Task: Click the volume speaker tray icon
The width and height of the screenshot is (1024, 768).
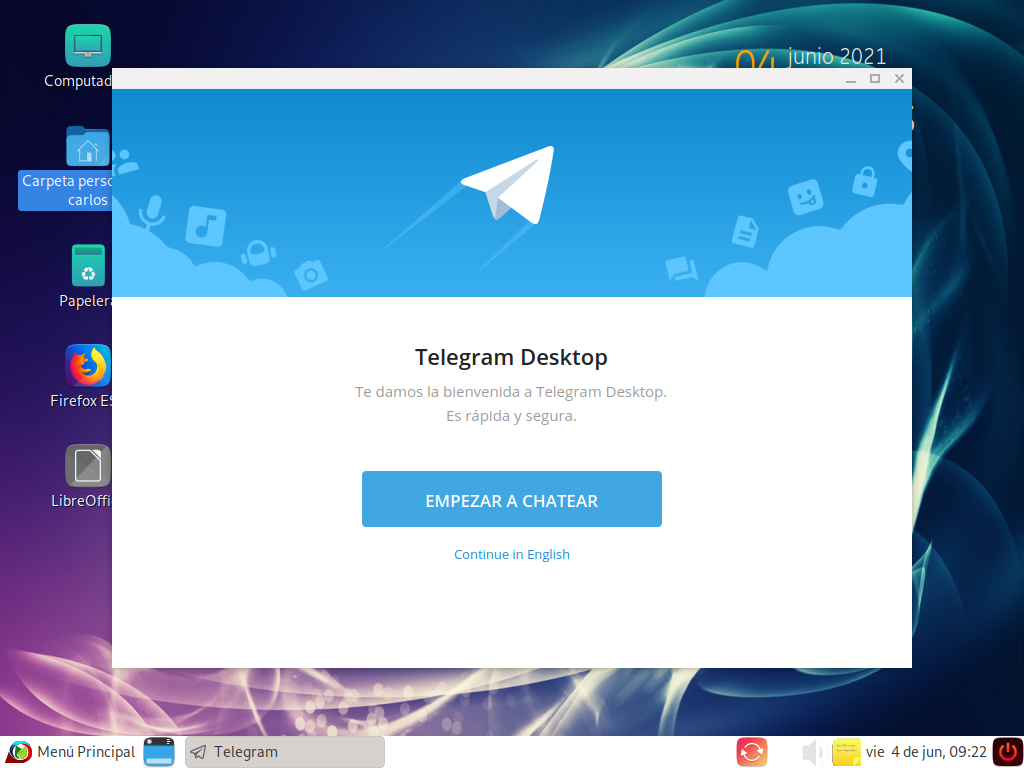Action: [x=813, y=752]
